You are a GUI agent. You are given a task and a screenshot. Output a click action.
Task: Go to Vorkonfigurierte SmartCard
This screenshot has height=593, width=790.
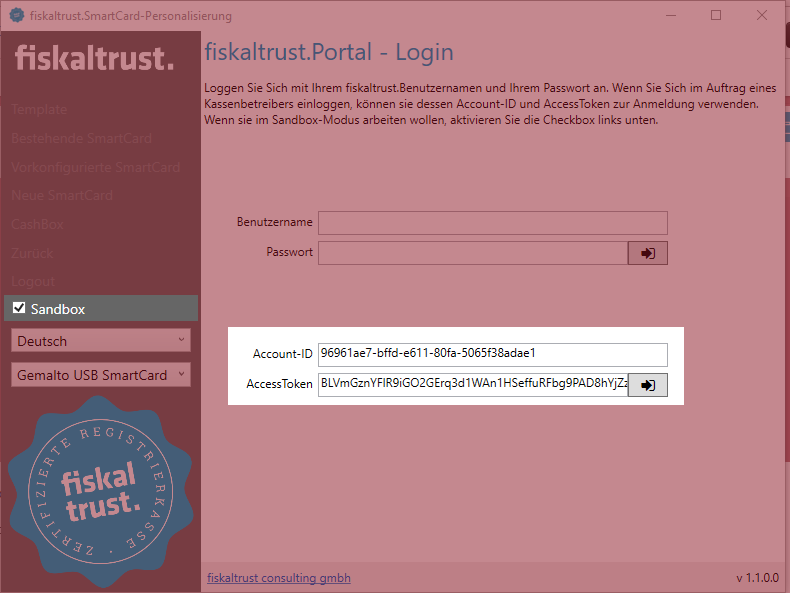click(96, 167)
